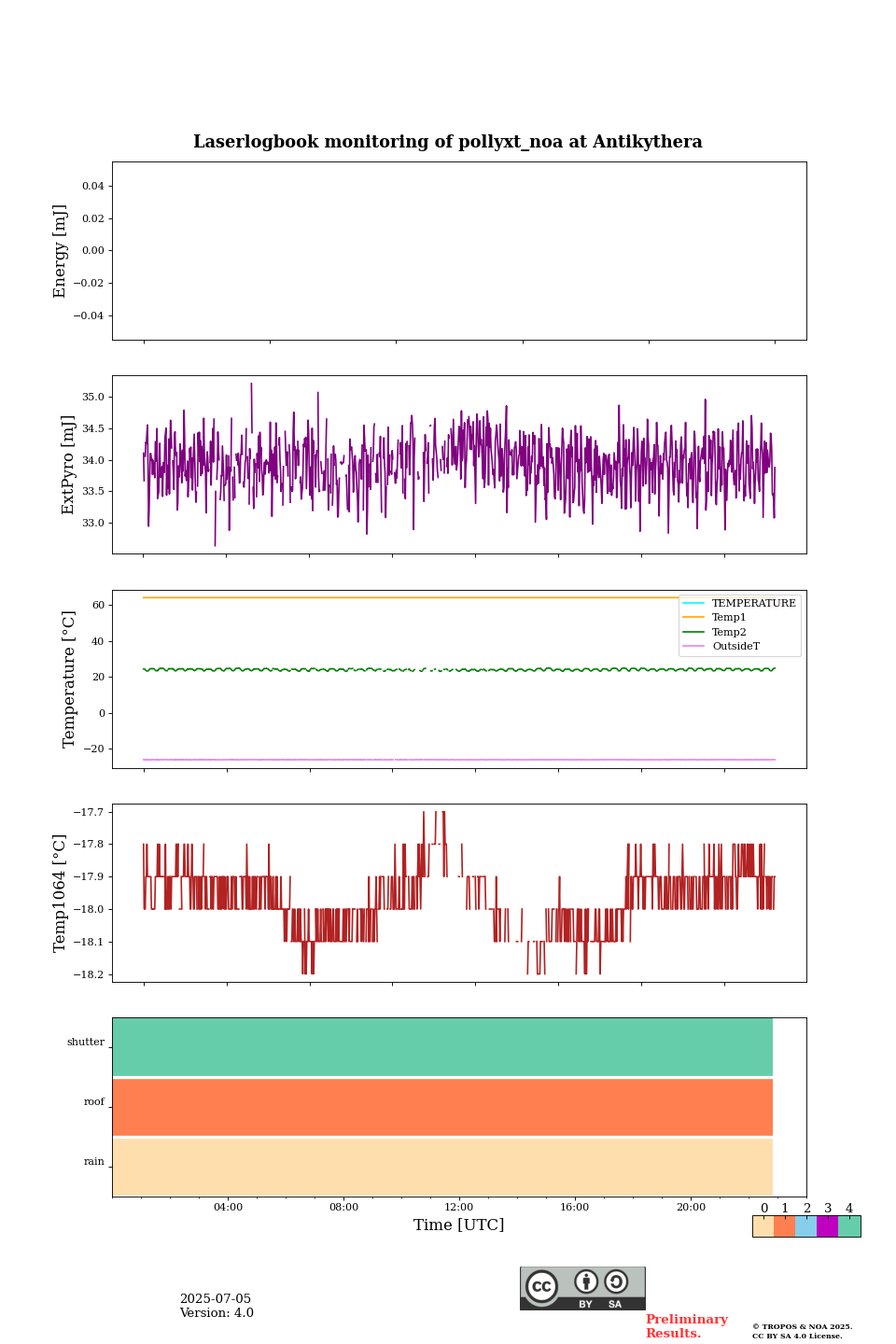
Task: Click the green shutter status bar
Action: click(442, 1047)
